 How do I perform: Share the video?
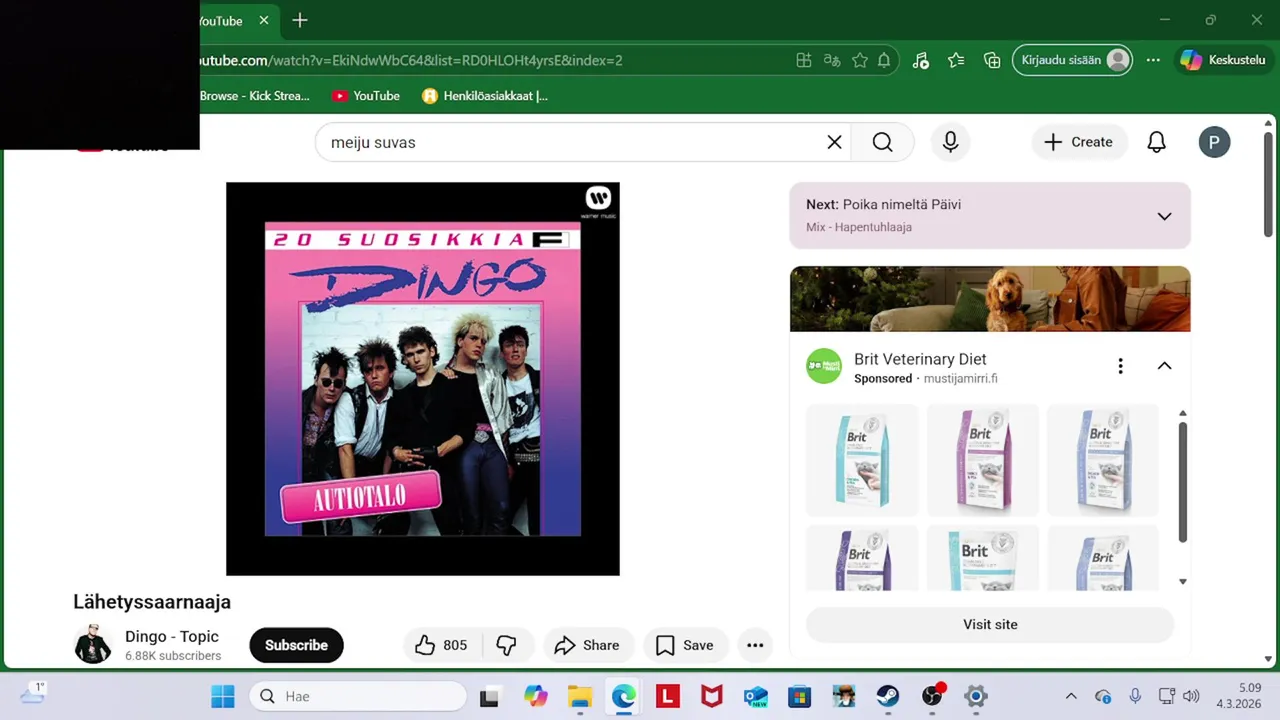(587, 645)
